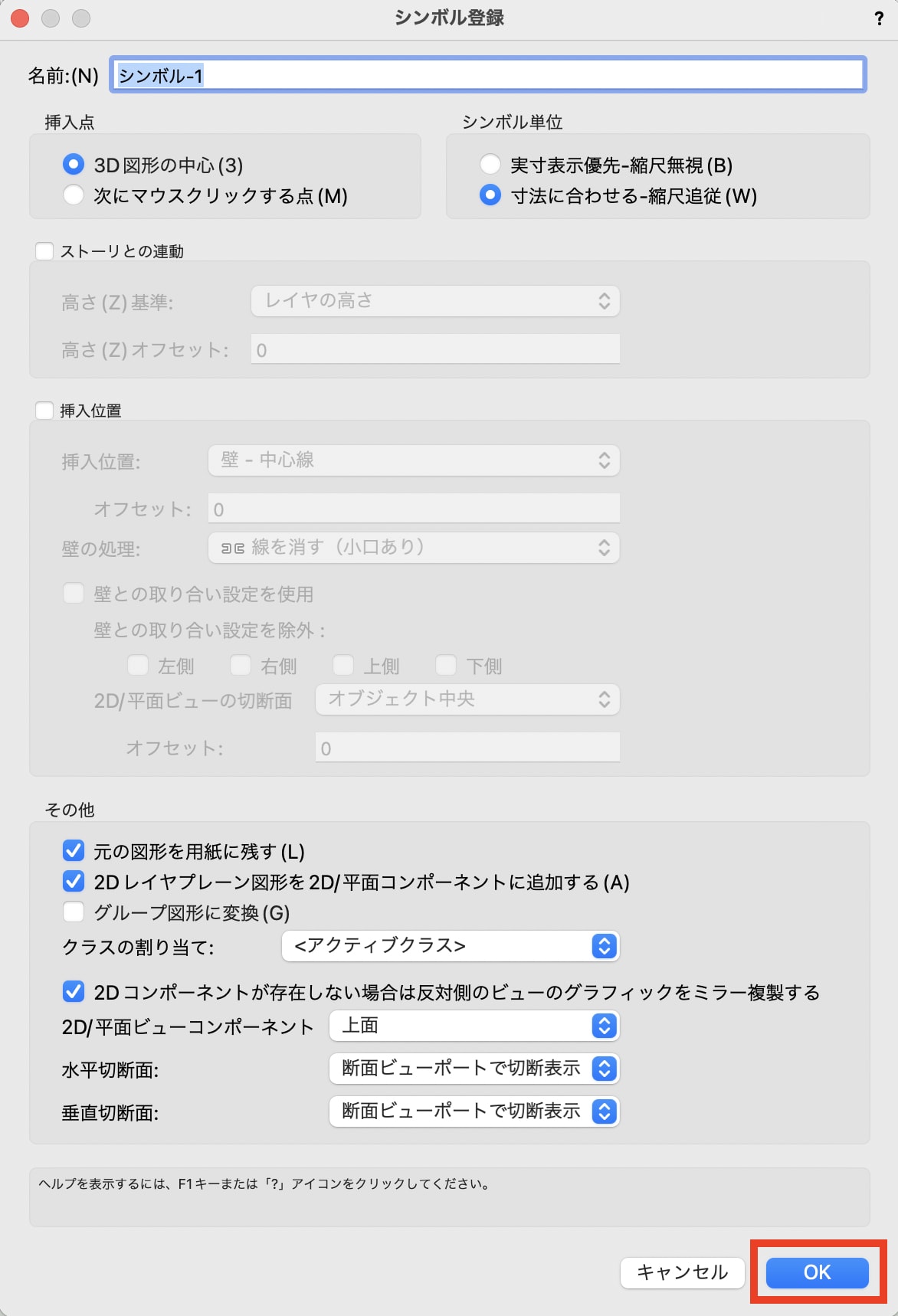Select the 次にマウスクリックする点 (M) radio button
Screen dimensions: 898x1316
74,196
